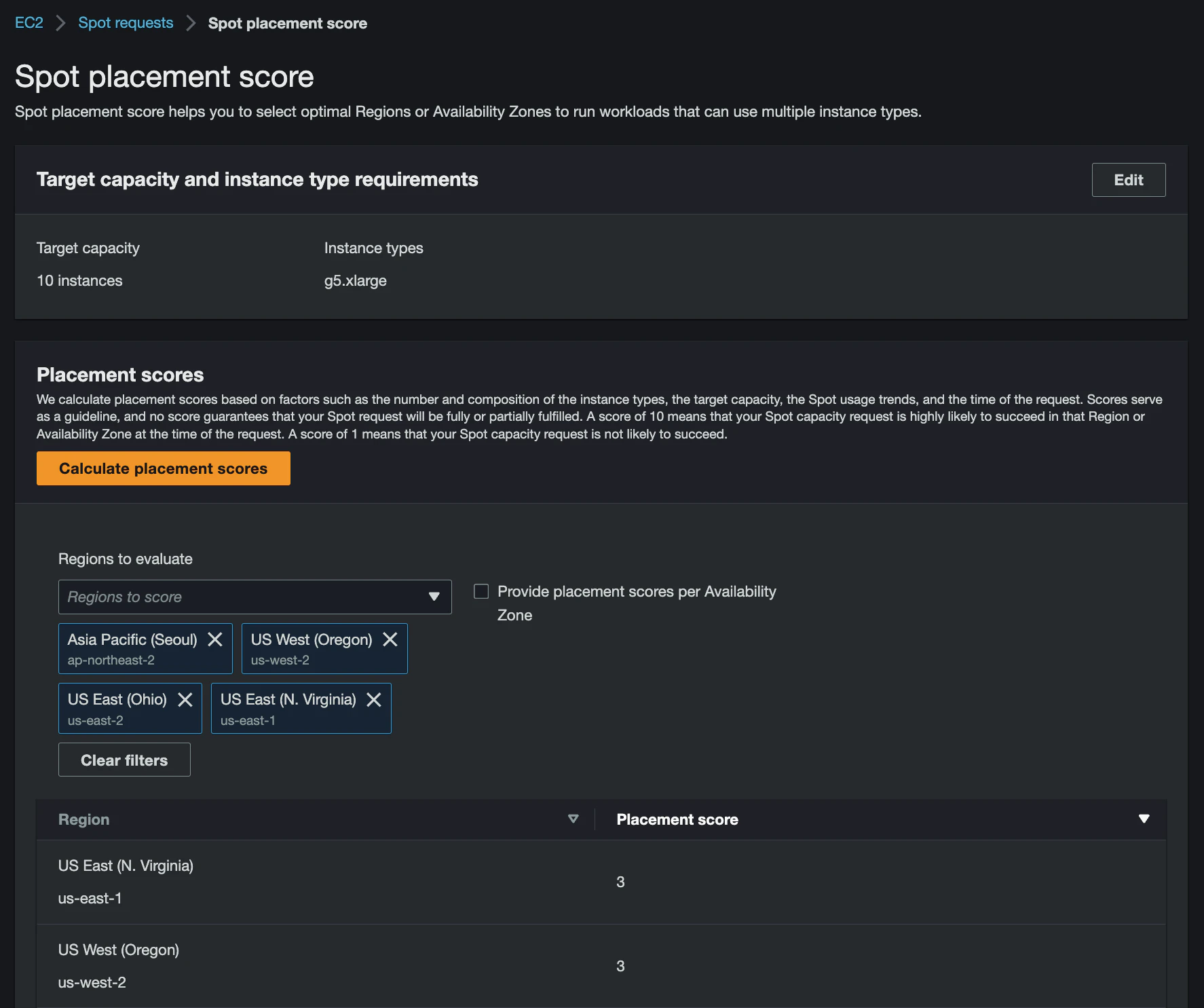Go to EC2 breadcrumb link
The width and height of the screenshot is (1204, 1008).
pos(29,23)
